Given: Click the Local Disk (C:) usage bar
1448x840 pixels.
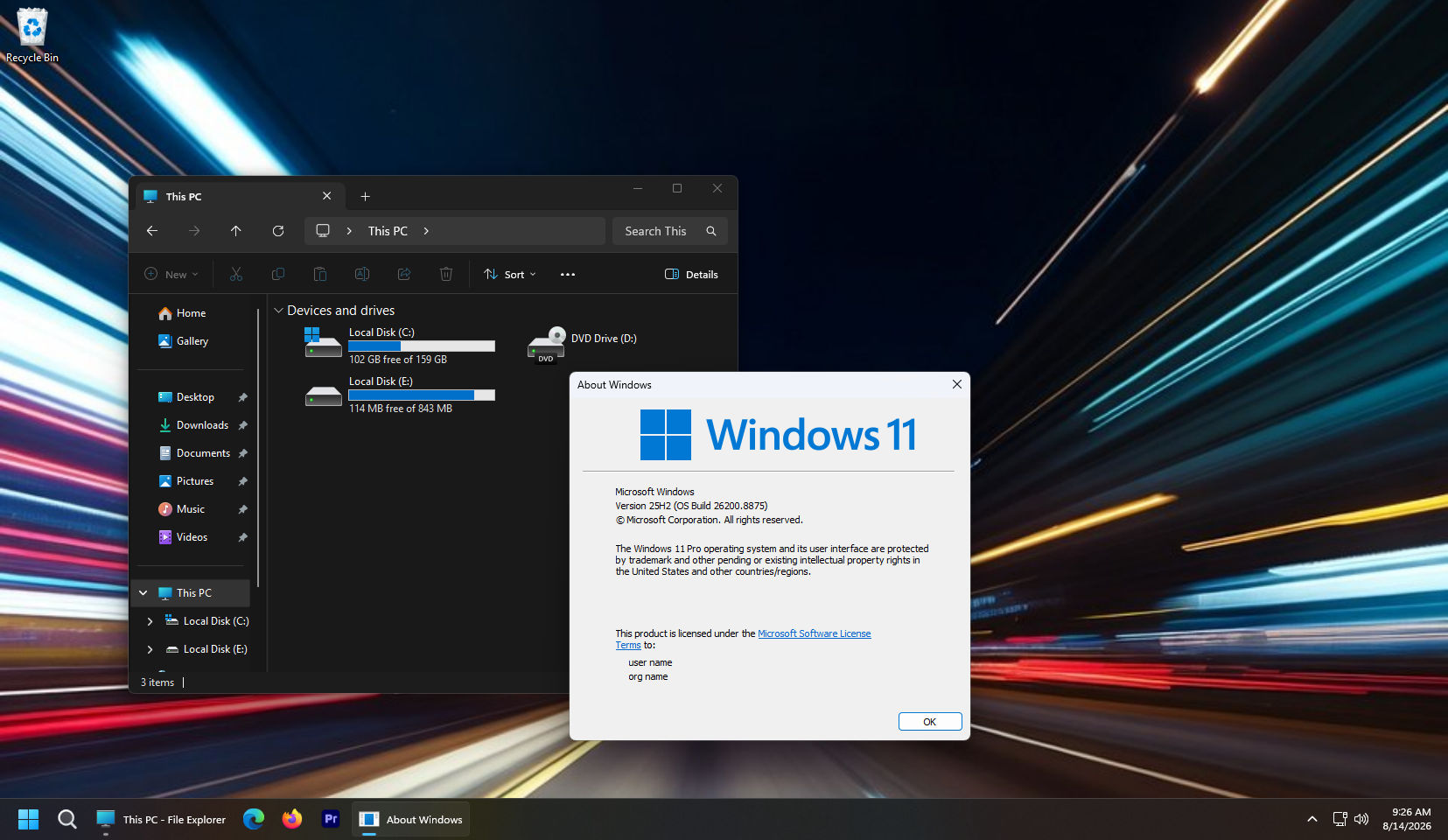Looking at the screenshot, I should click(422, 346).
